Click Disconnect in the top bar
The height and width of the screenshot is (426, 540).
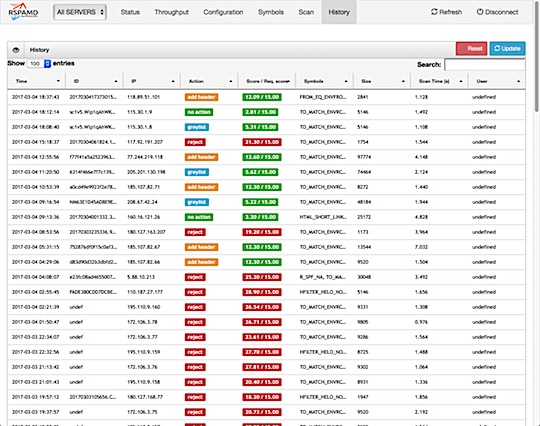pyautogui.click(x=497, y=12)
